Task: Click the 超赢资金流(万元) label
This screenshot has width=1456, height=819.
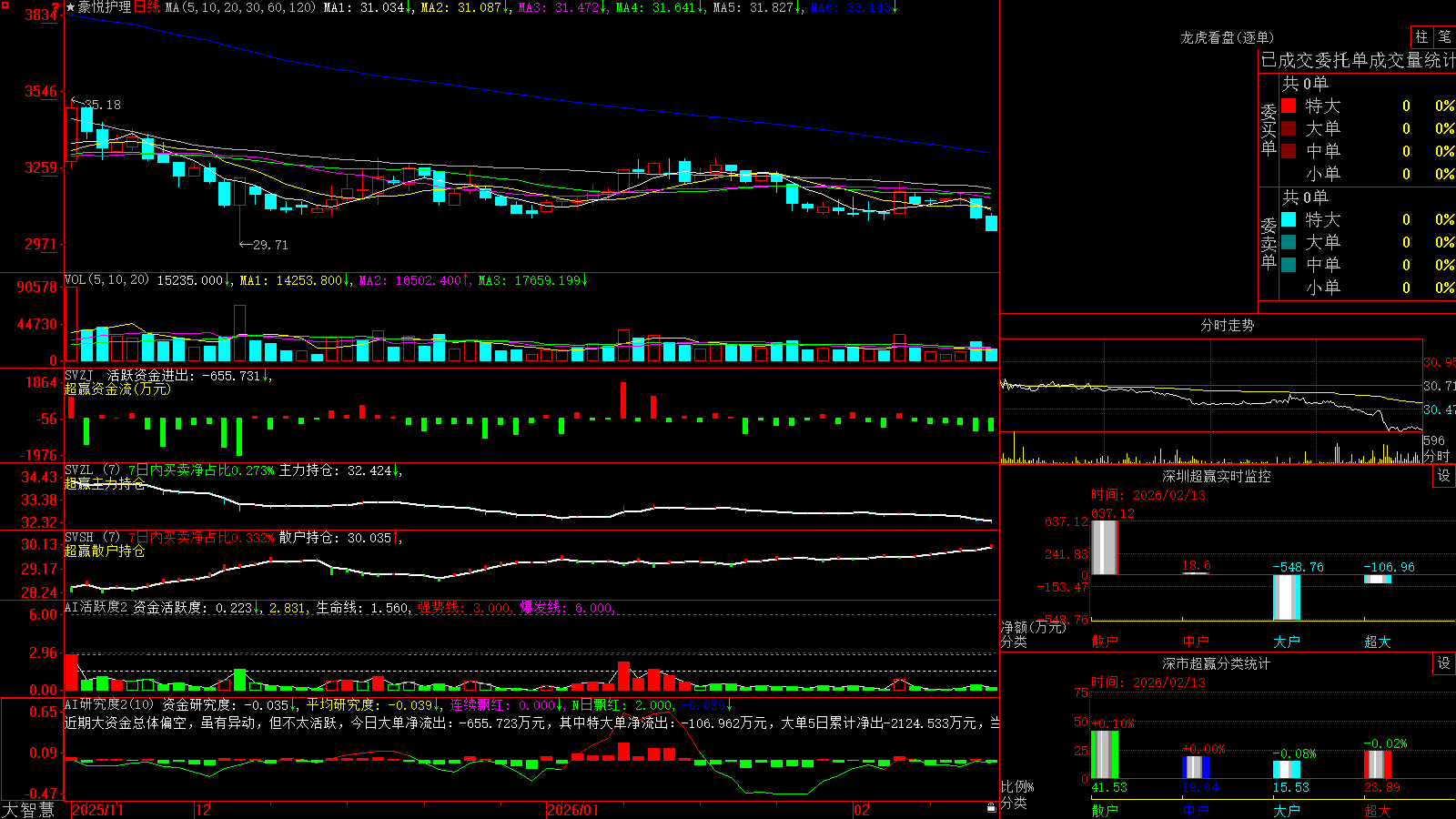Action: coord(117,389)
